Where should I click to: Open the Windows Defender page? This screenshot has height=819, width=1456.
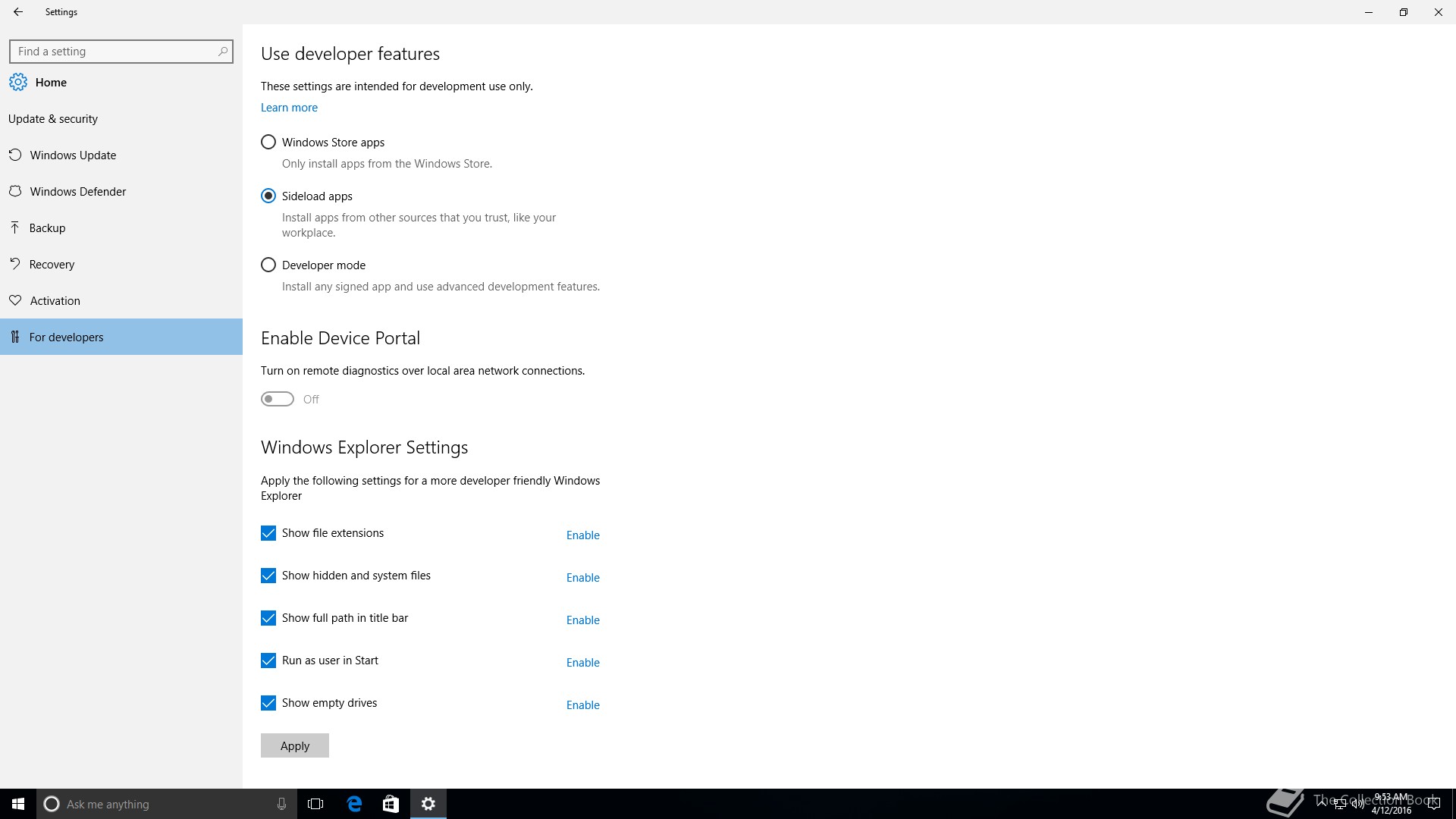(121, 191)
